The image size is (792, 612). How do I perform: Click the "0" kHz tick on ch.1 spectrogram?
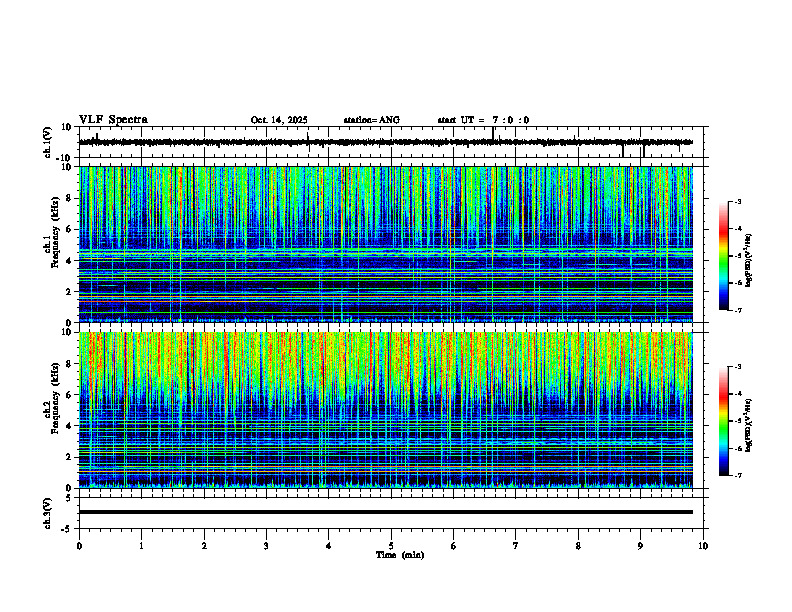click(x=70, y=322)
